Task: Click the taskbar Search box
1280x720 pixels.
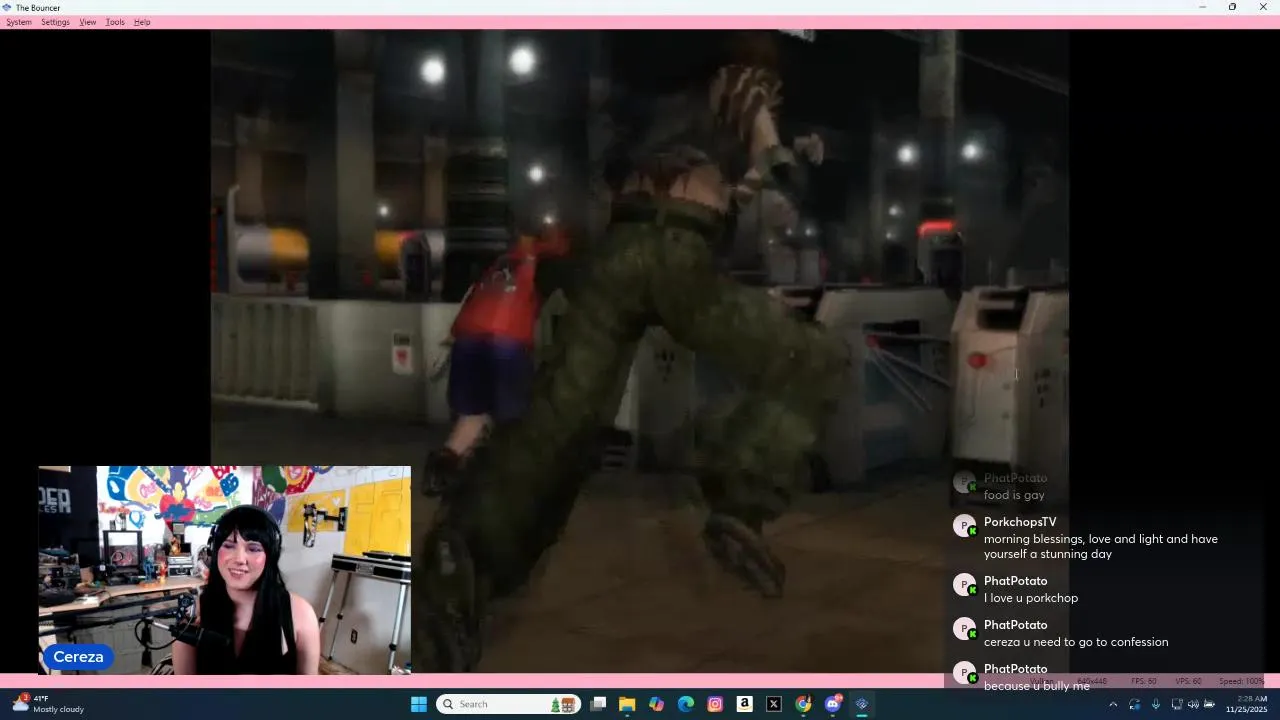Action: click(508, 704)
